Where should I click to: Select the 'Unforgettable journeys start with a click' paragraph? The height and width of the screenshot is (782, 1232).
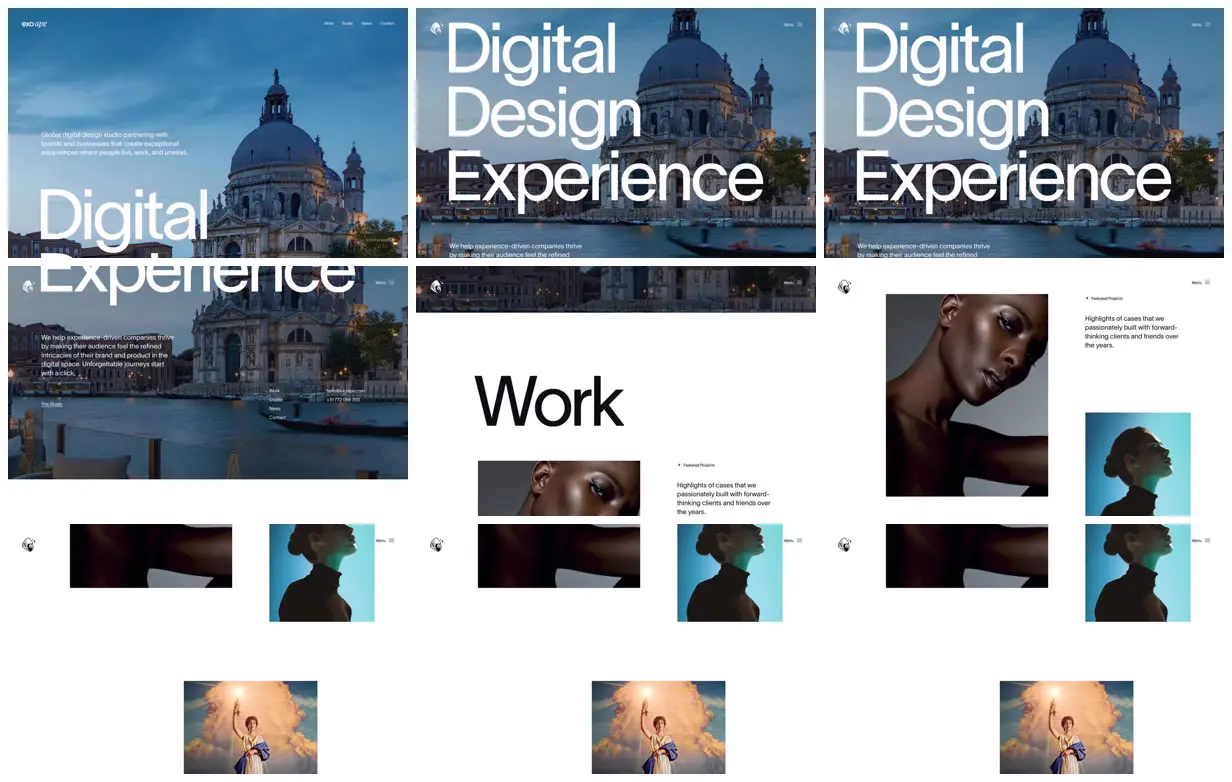107,355
